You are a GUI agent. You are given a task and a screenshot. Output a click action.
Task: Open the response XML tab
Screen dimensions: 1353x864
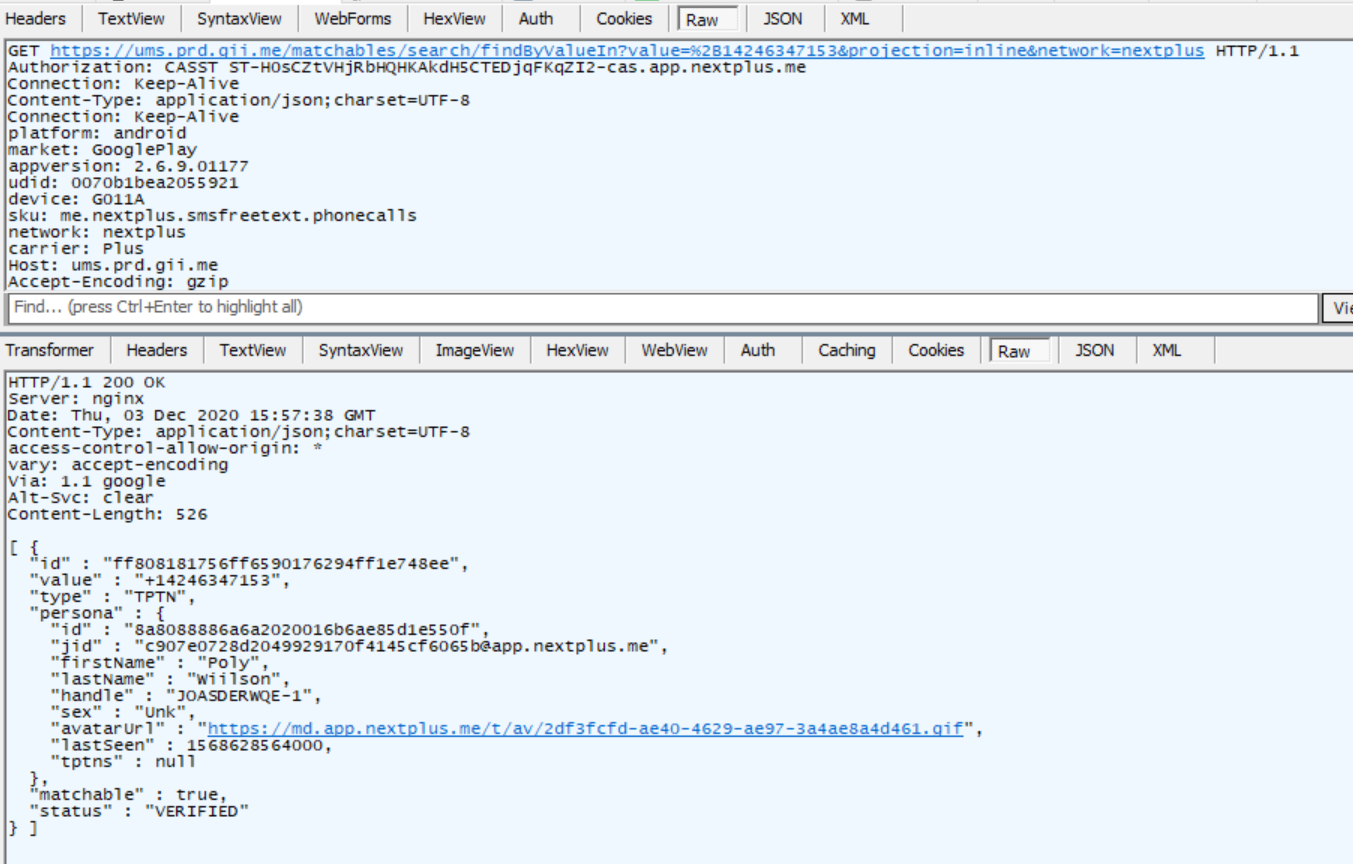pyautogui.click(x=1166, y=350)
